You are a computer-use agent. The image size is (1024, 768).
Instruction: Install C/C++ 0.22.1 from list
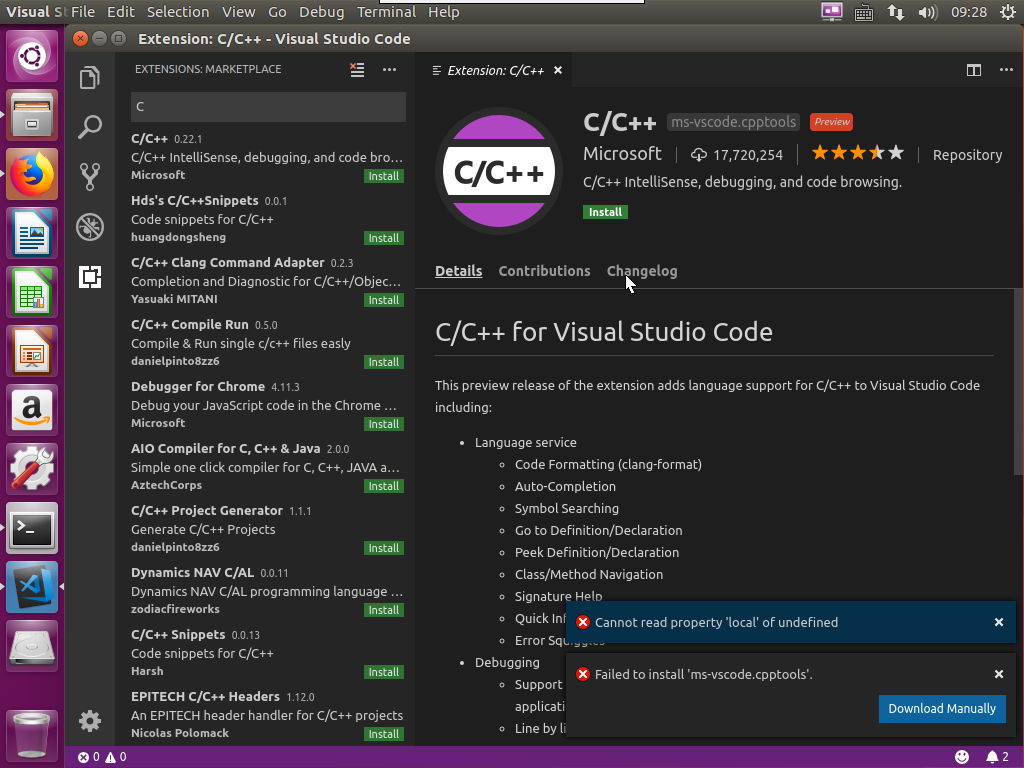tap(383, 176)
